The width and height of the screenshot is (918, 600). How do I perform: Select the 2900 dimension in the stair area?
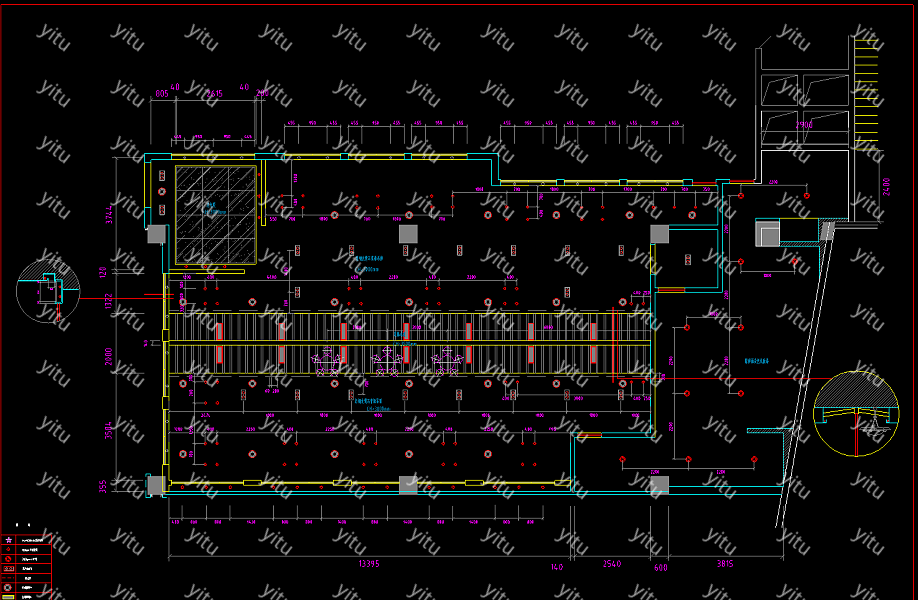806,123
